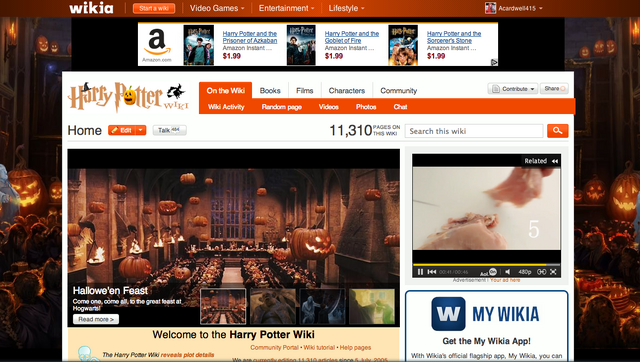Viewport: 640px width, 362px height.
Task: Click the video share link icon
Action: tap(542, 272)
